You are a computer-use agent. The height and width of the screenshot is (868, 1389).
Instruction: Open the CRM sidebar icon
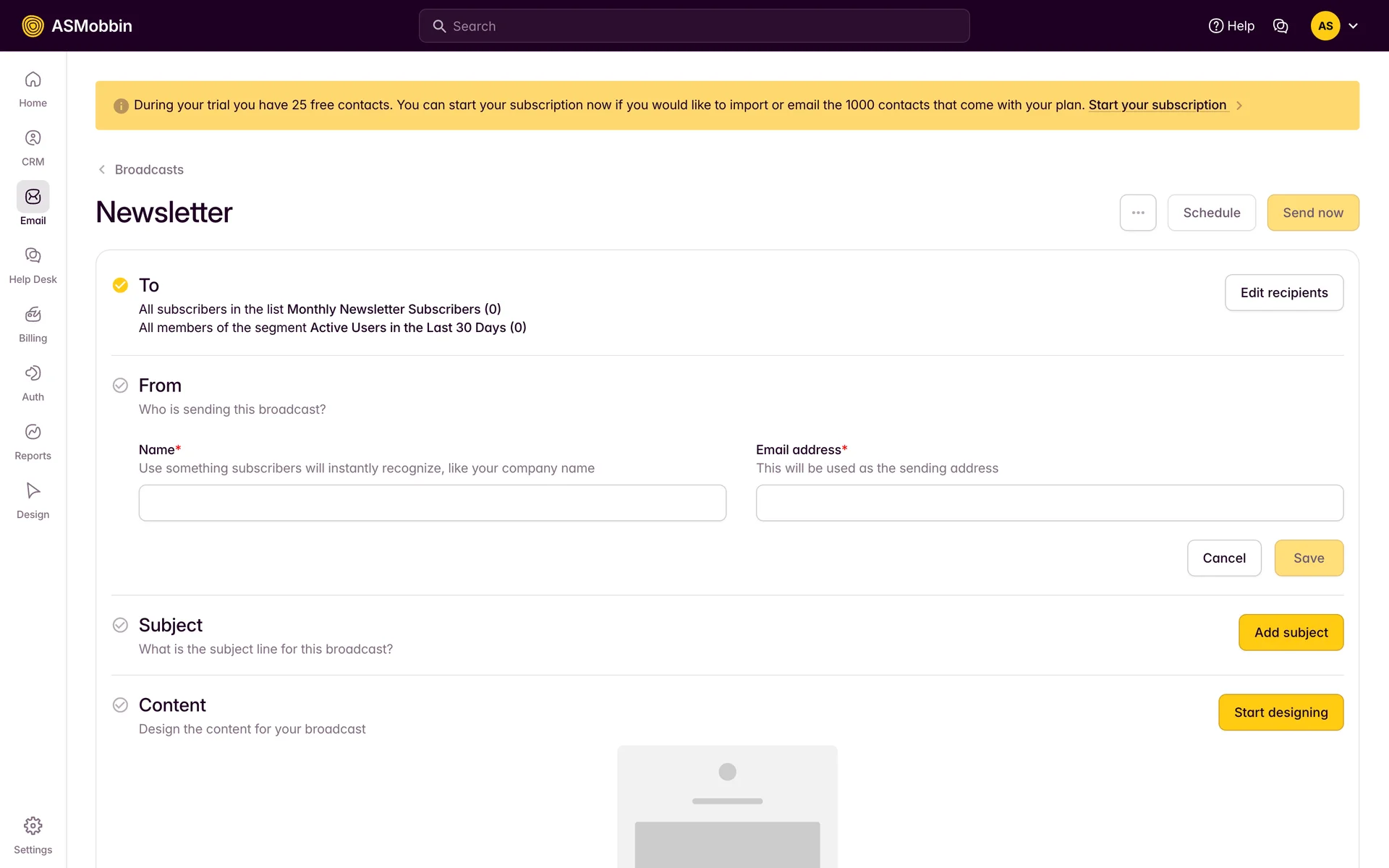pos(33,138)
